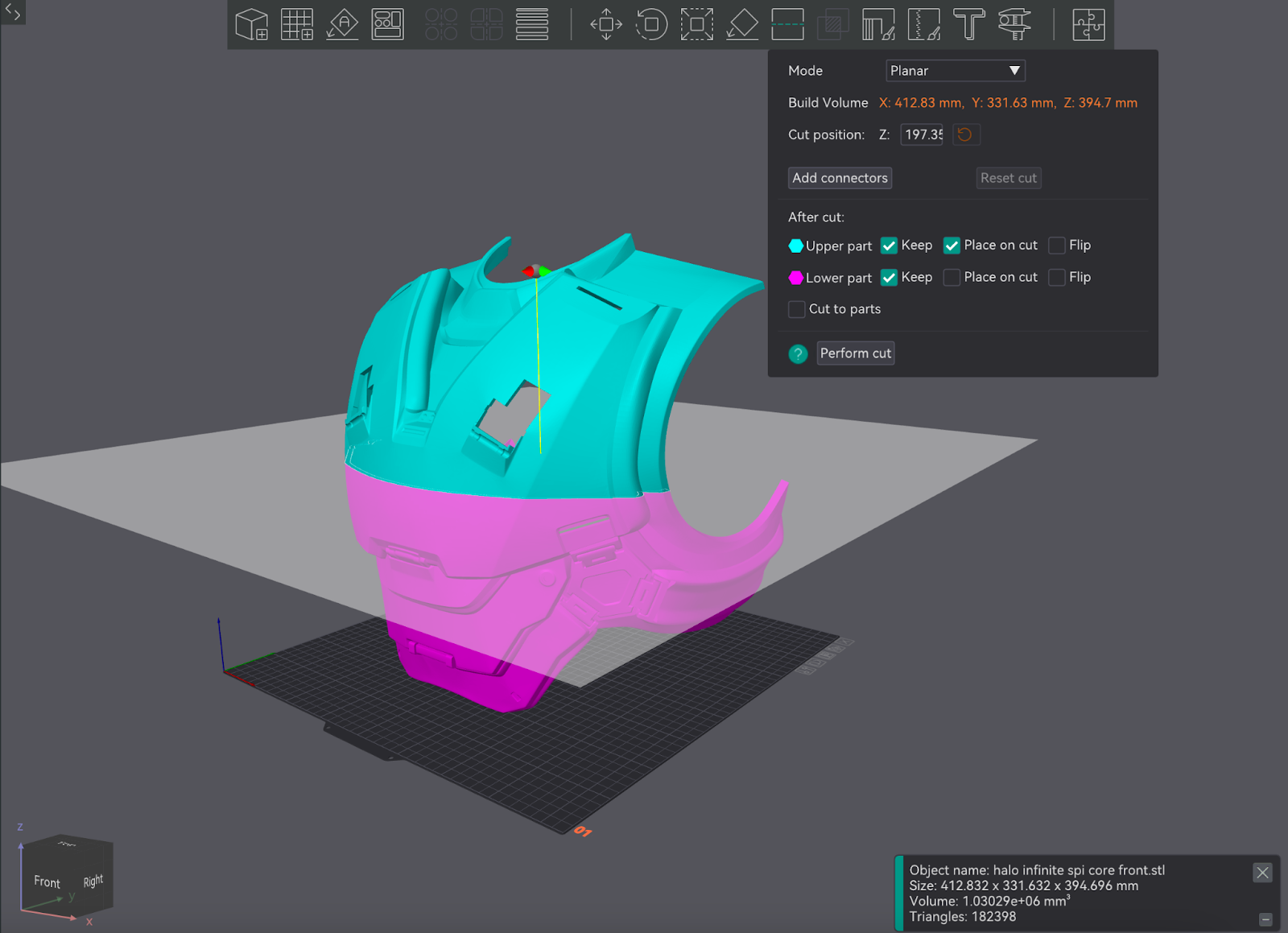Select the Lay on face tool

pyautogui.click(x=742, y=24)
